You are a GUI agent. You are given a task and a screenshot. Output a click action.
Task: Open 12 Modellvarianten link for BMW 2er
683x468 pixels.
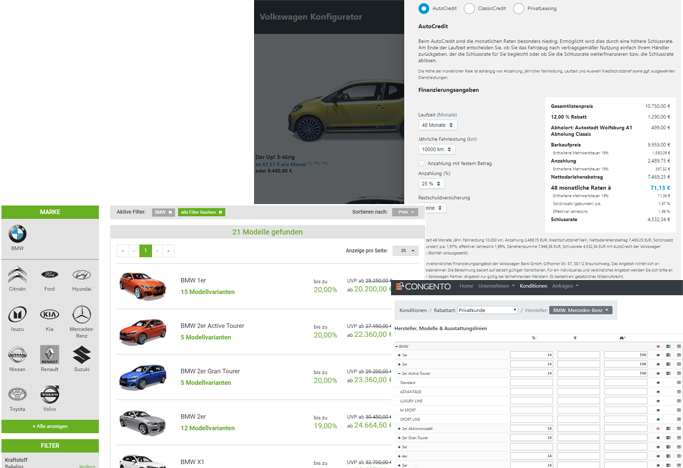(208, 428)
